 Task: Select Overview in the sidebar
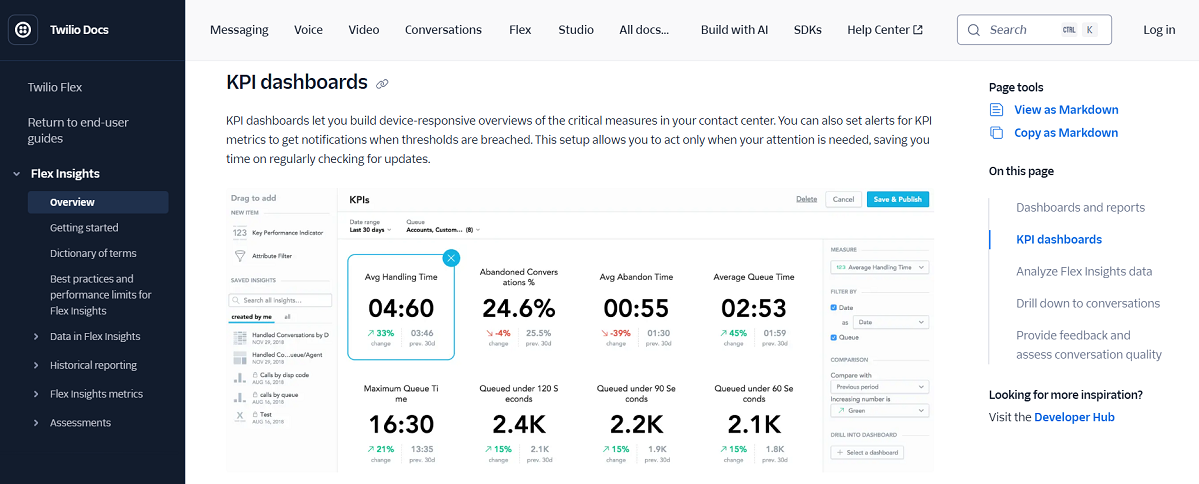tap(98, 203)
